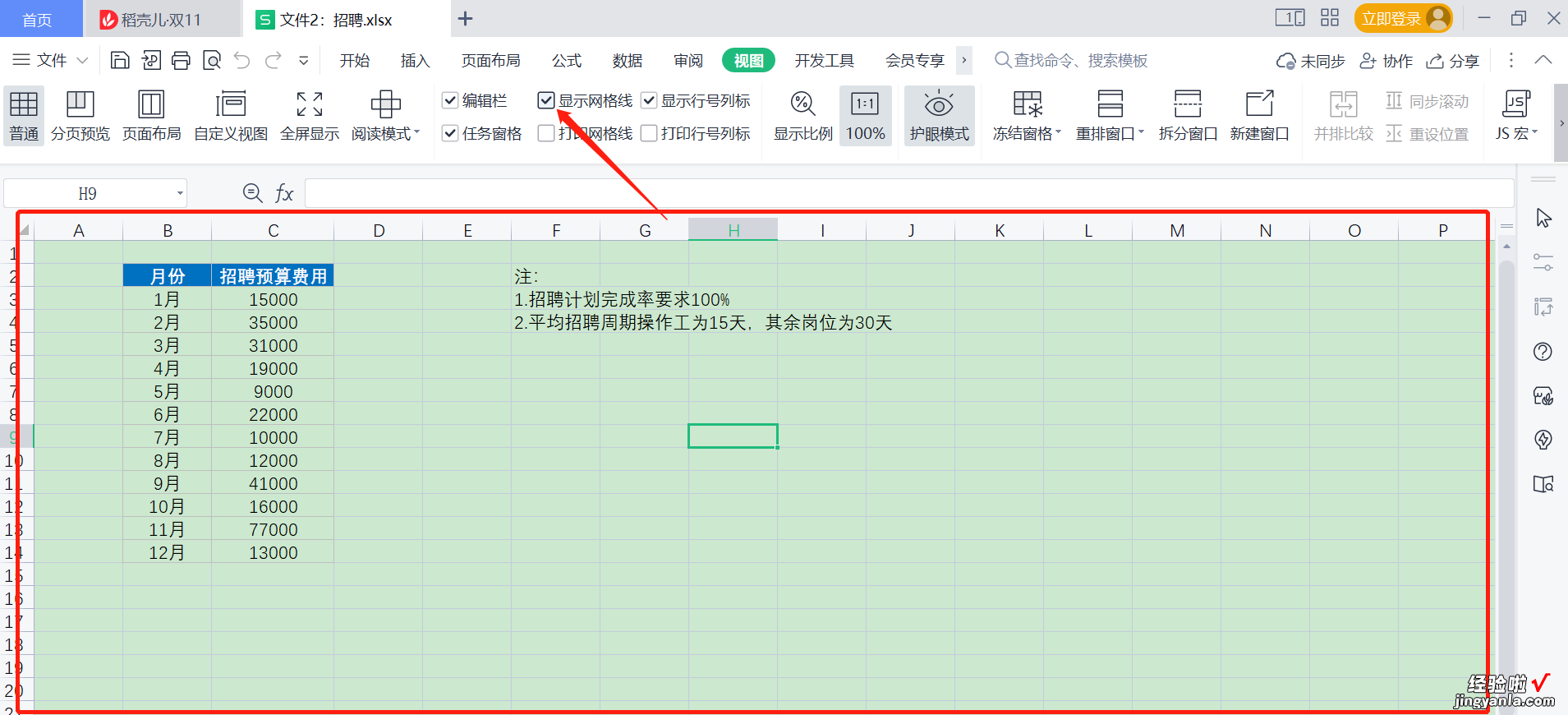The width and height of the screenshot is (1568, 715).
Task: Open the Name Box dropdown arrow
Action: point(180,194)
